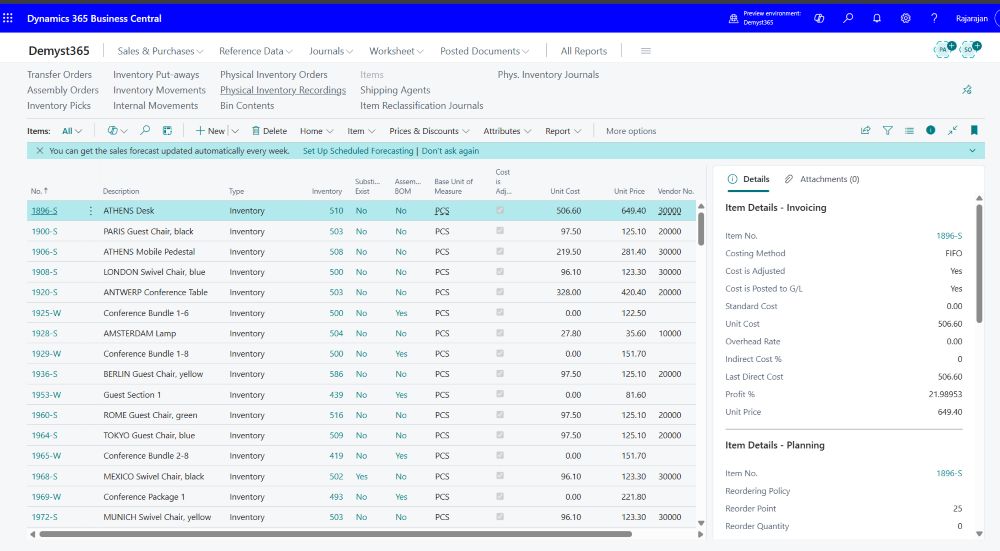
Task: Open the Tell Me search magnifier in the header
Action: click(848, 18)
